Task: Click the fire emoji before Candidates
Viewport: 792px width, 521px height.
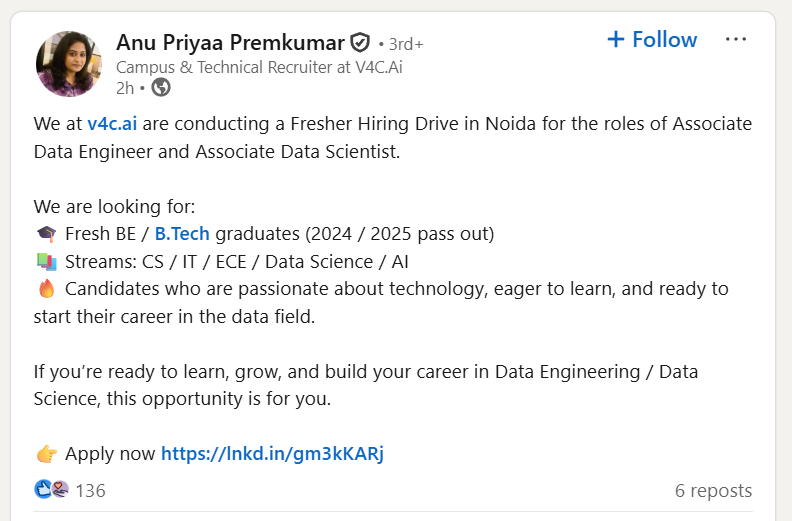Action: coord(46,290)
